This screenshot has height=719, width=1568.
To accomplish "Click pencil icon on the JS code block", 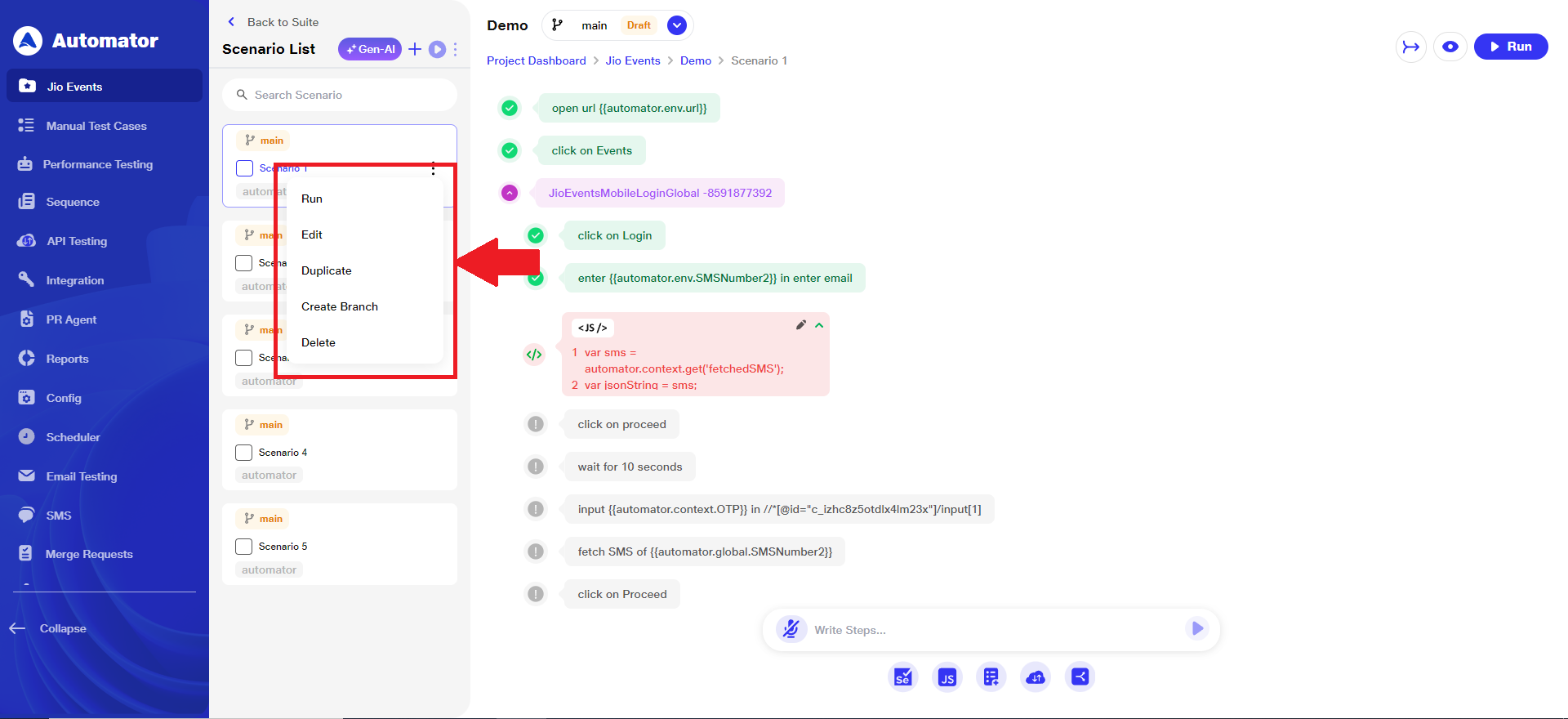I will click(800, 325).
